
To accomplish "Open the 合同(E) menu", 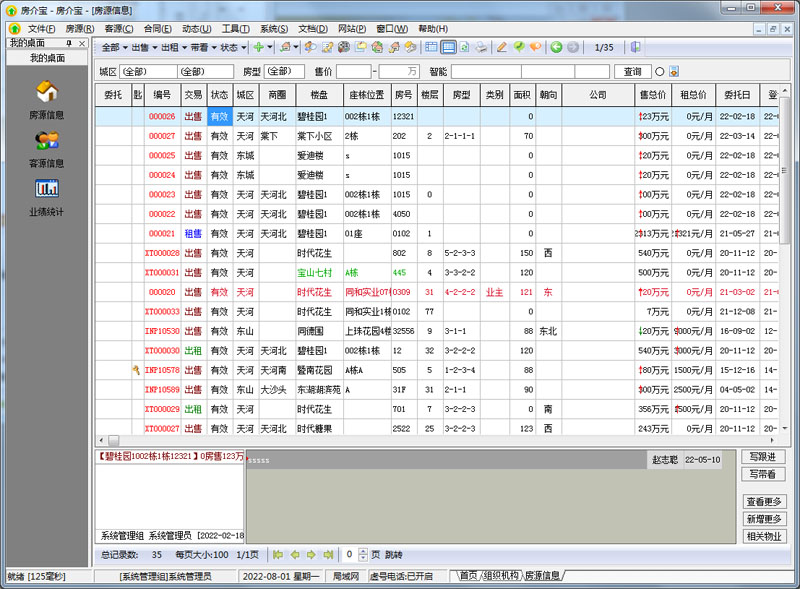I will 157,29.
